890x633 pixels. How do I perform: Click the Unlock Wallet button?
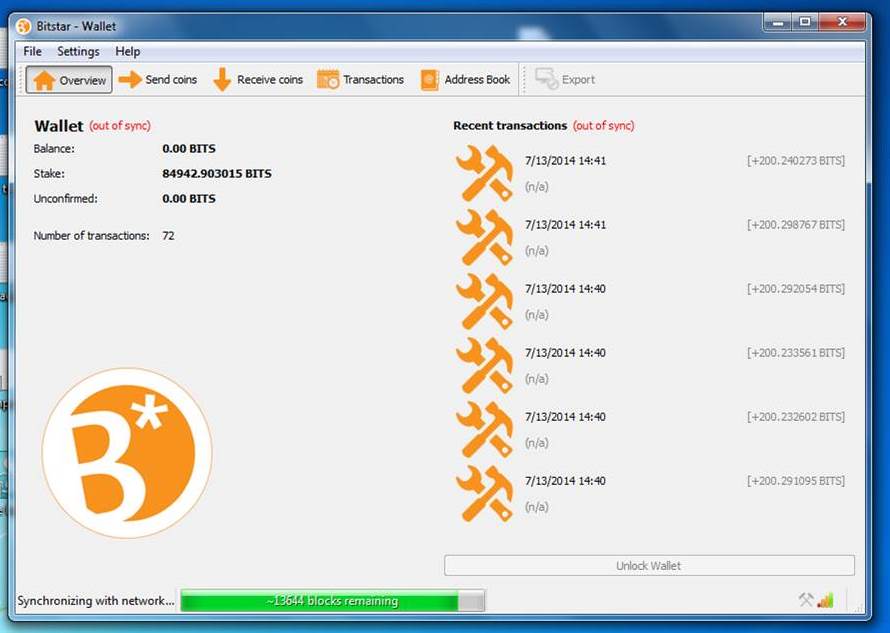649,565
